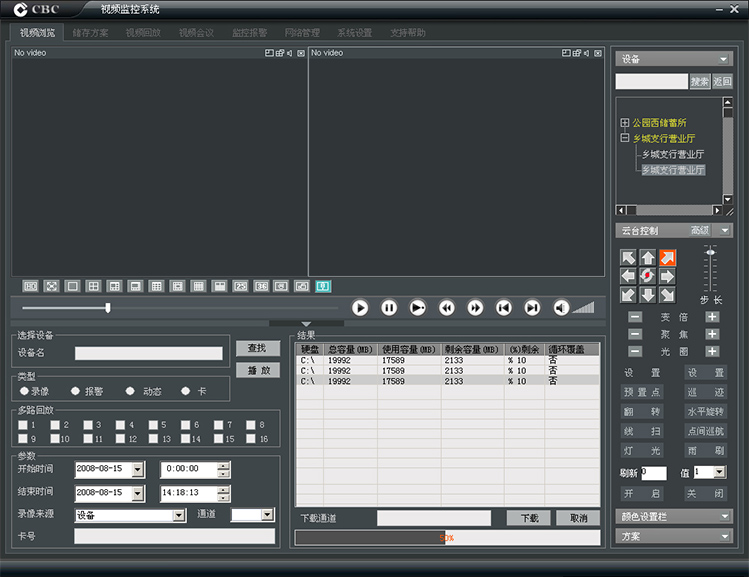The image size is (749, 577).
Task: Check multi-channel playback box 16
Action: click(251, 438)
